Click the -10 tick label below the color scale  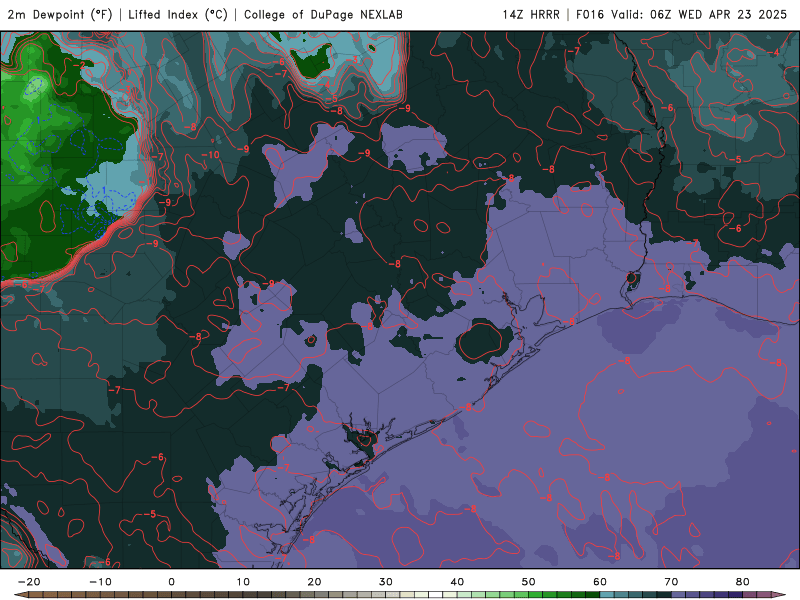(100, 582)
